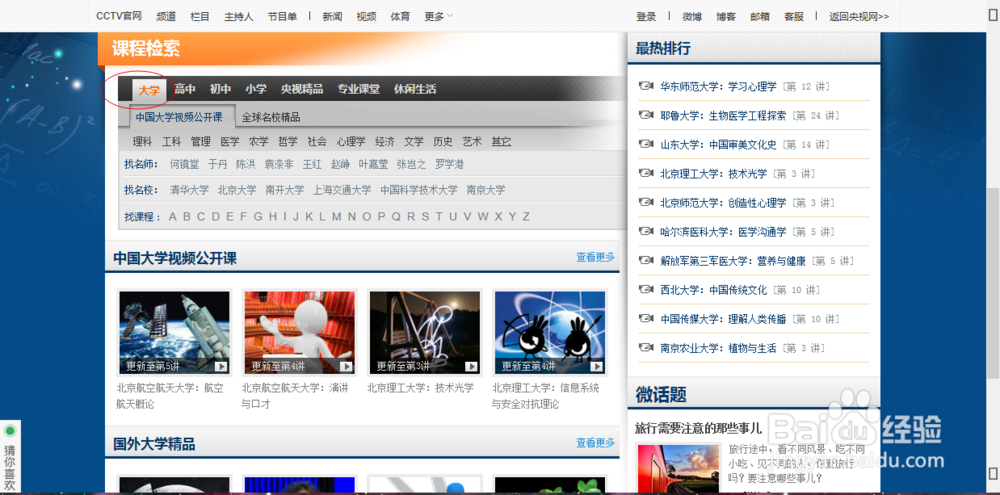This screenshot has height=495, width=1000.
Task: Select teacher 于丹
Action: [217, 165]
